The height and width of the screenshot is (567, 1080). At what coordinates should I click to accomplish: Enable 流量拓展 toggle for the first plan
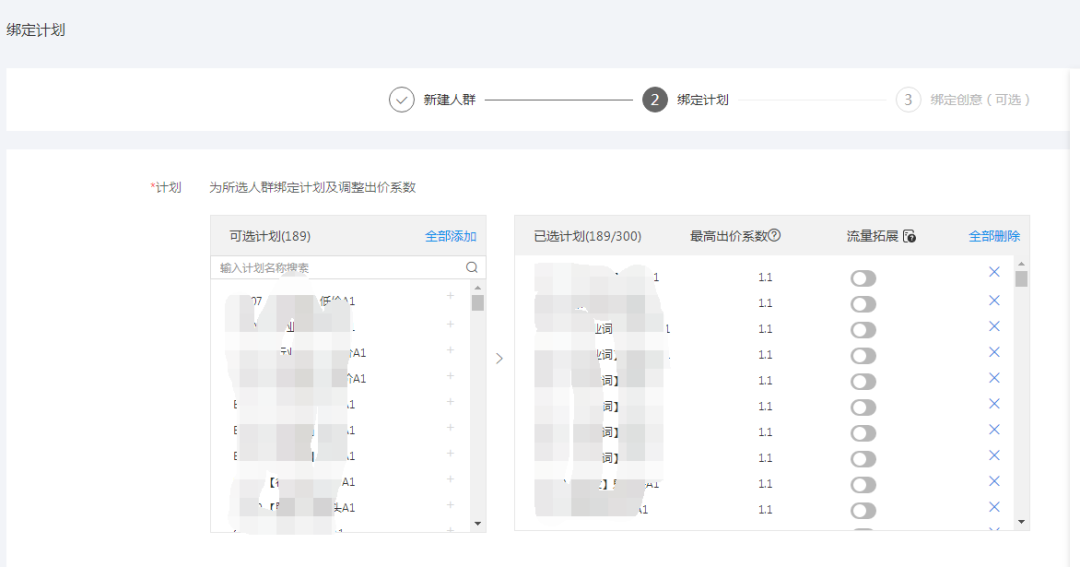point(863,278)
